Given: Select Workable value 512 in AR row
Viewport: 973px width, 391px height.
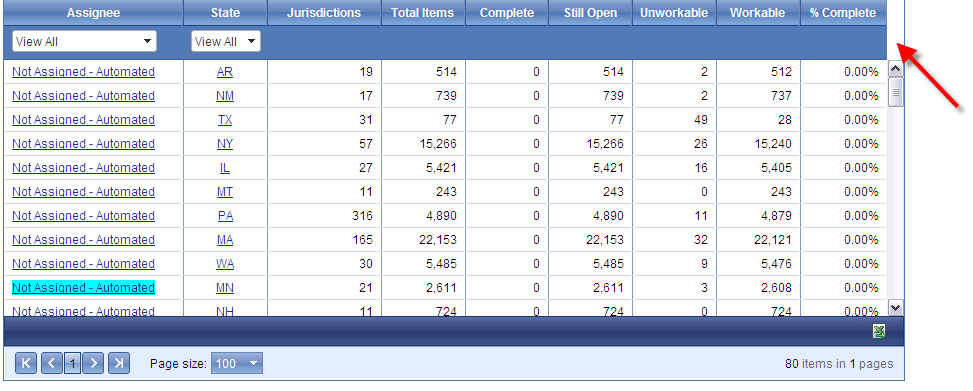Looking at the screenshot, I should [781, 72].
